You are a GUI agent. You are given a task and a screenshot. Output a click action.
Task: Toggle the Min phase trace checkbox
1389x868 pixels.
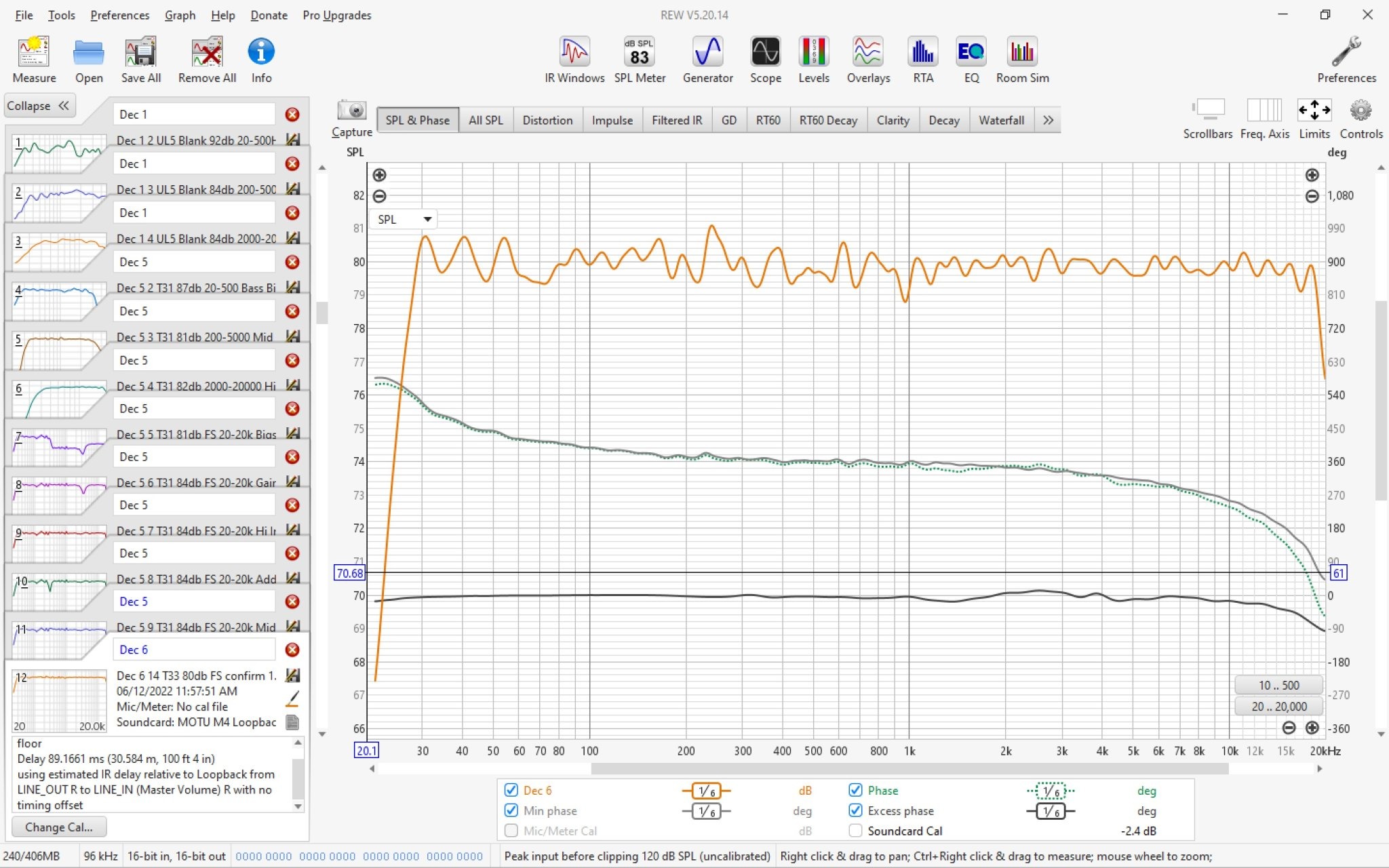(511, 810)
